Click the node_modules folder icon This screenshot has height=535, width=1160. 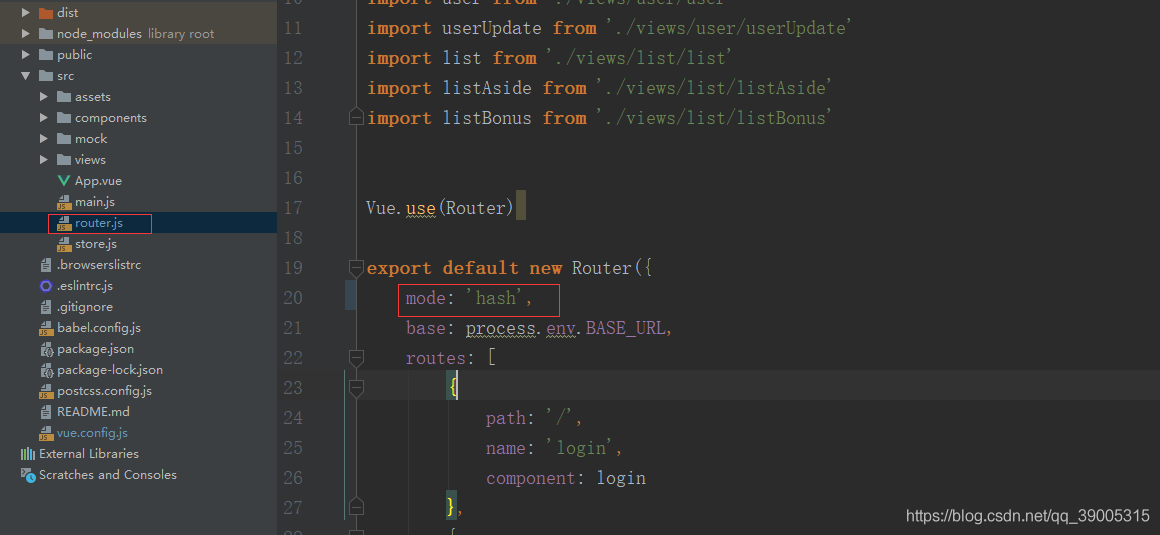(x=45, y=33)
